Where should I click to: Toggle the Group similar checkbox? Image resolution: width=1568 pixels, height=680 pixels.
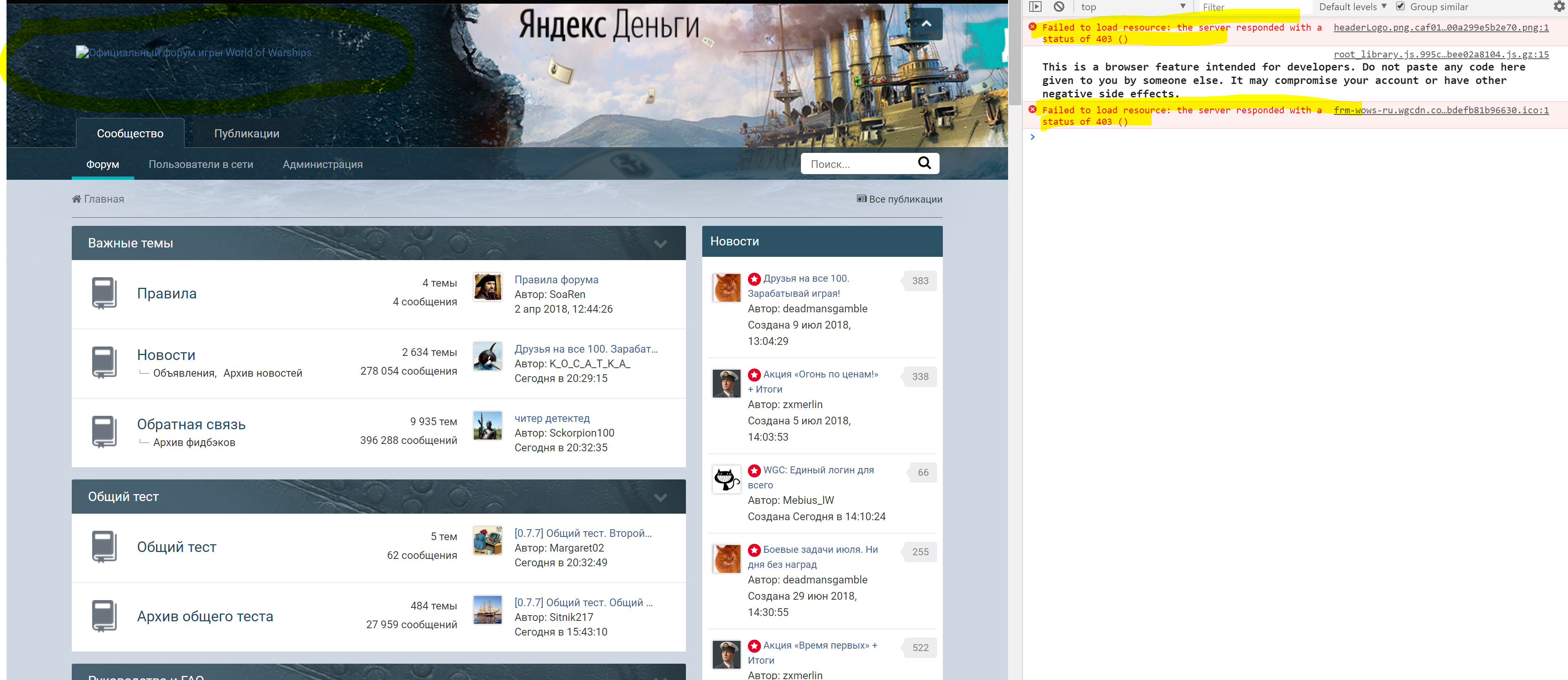click(x=1400, y=7)
